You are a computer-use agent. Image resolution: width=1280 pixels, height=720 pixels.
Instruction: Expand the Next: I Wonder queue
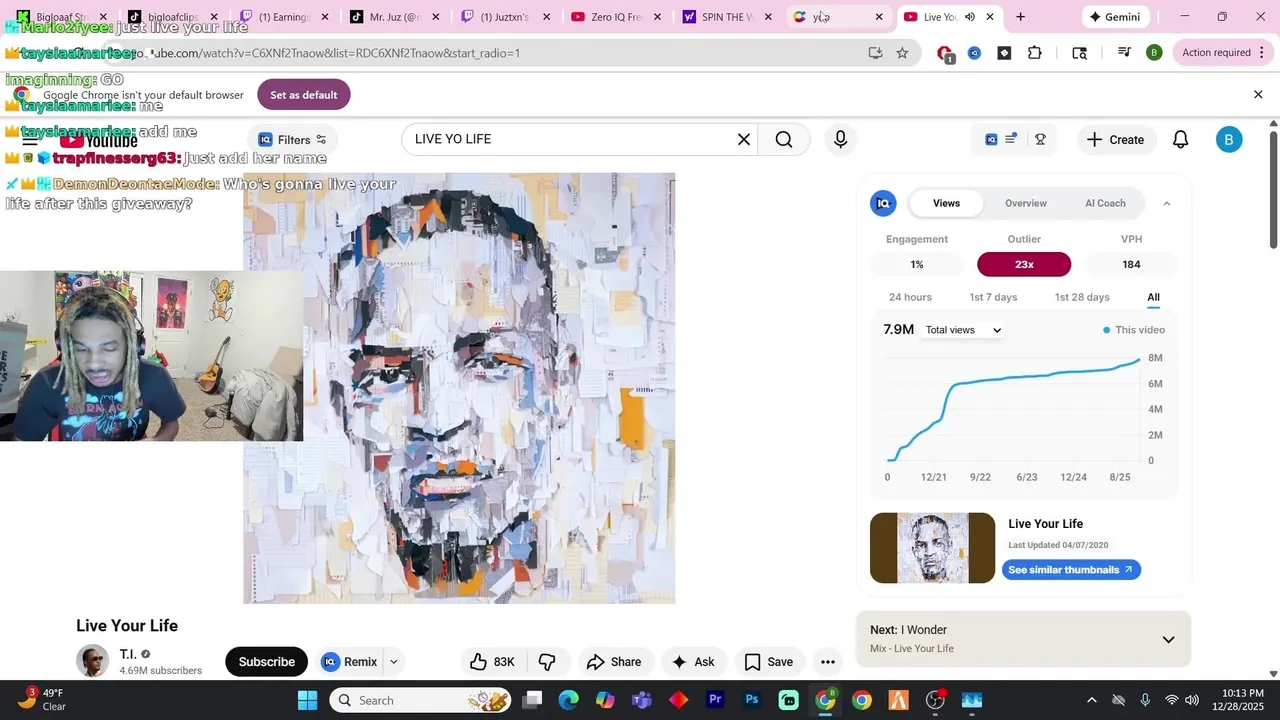[x=1168, y=640]
